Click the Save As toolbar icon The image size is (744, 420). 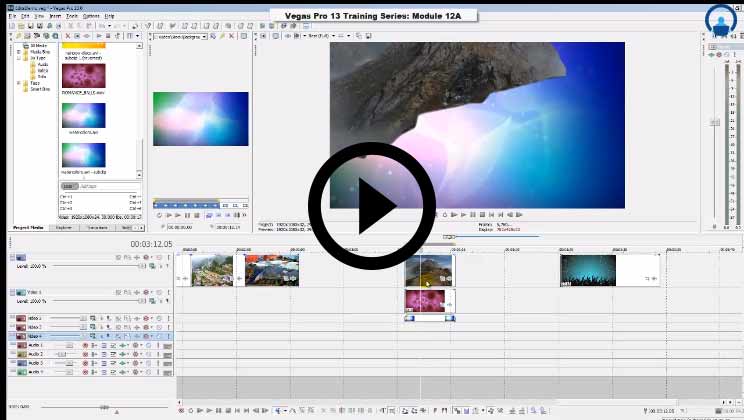[39, 26]
